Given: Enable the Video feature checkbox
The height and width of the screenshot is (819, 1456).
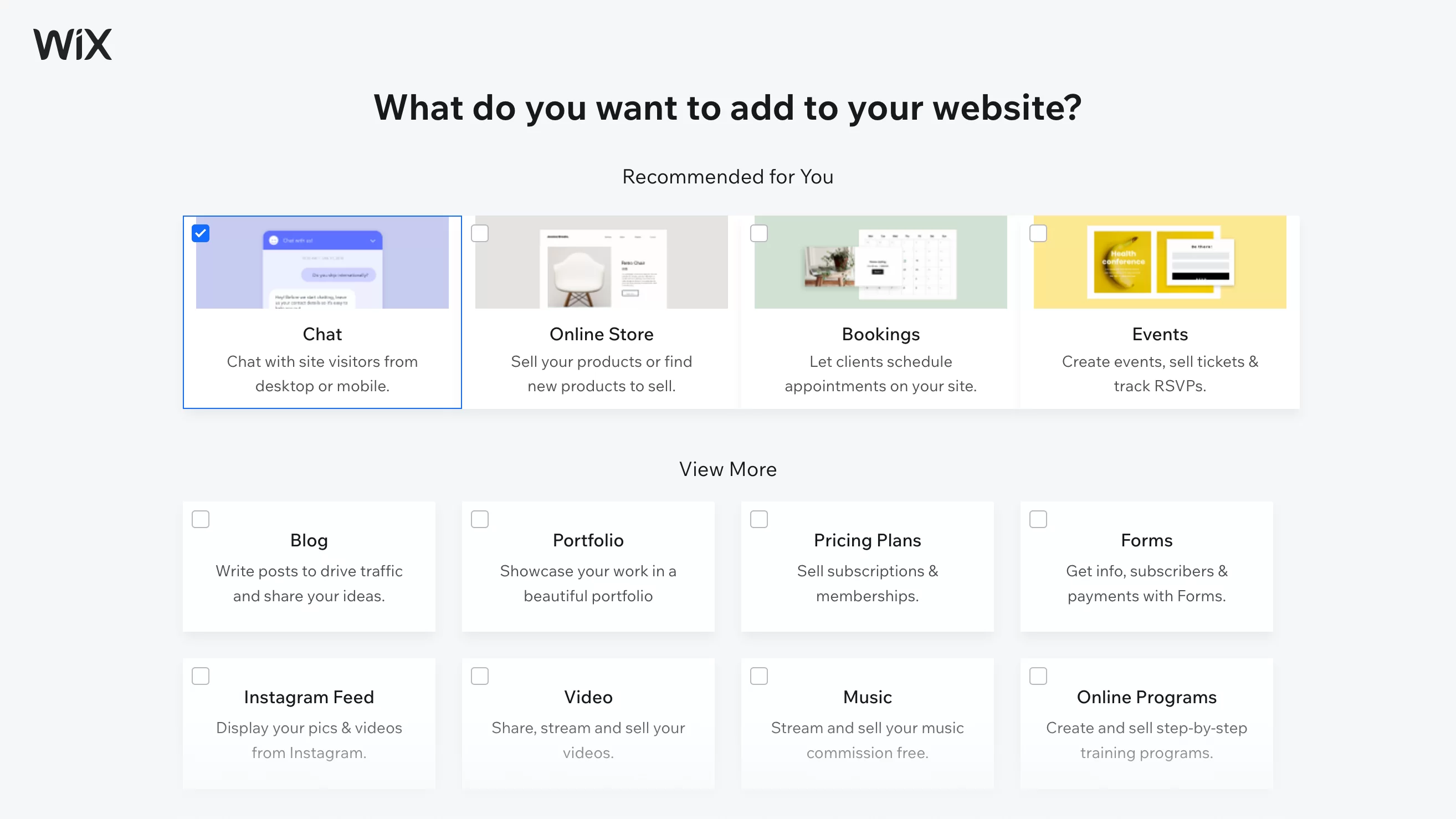Looking at the screenshot, I should [480, 676].
